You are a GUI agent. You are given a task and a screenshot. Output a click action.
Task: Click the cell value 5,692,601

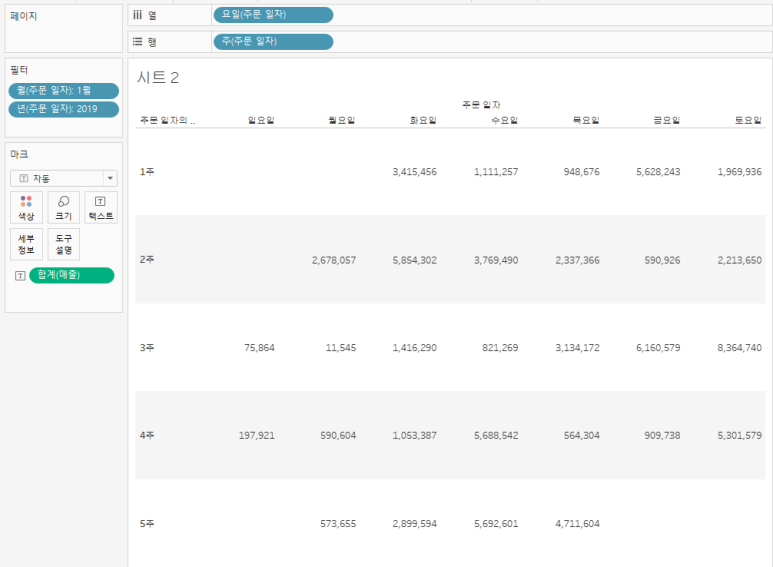pos(496,524)
